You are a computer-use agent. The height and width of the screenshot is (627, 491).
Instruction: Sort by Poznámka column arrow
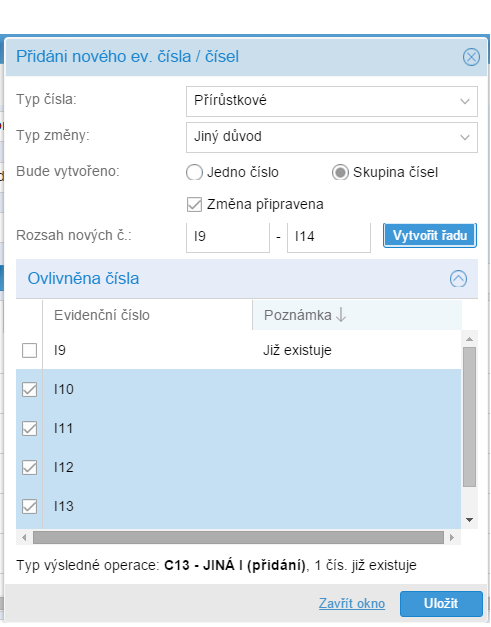pos(341,315)
